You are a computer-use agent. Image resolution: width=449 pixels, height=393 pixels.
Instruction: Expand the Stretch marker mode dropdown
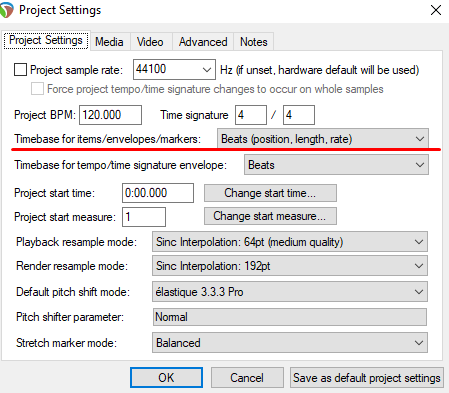click(x=290, y=342)
